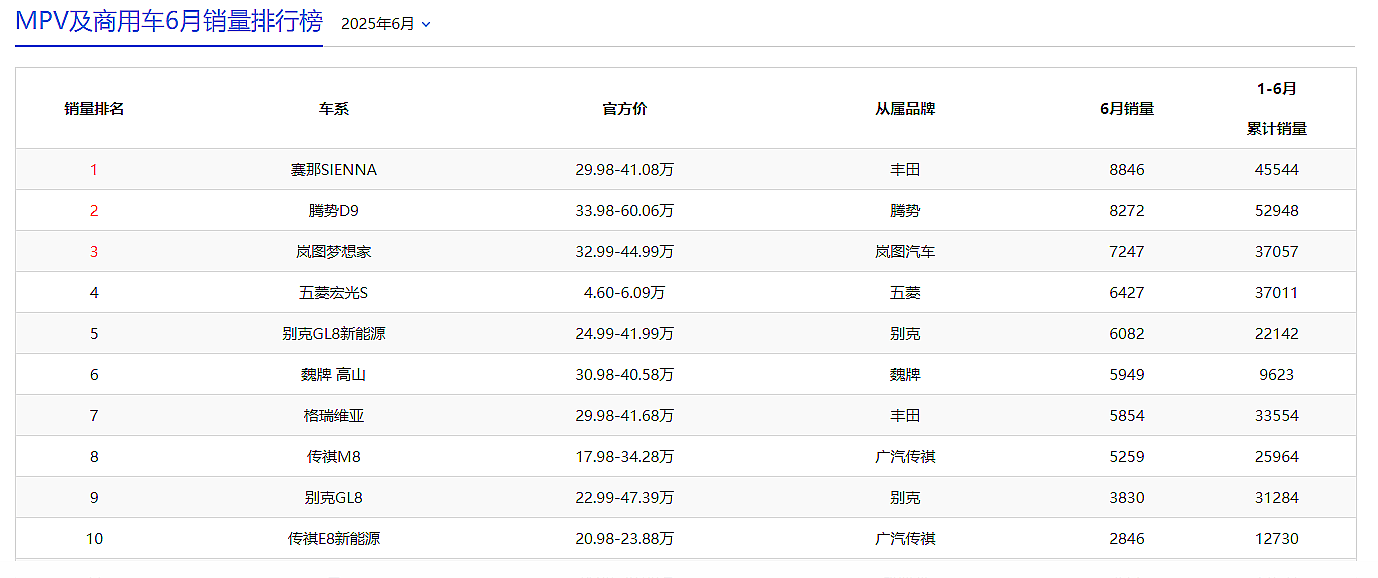Click the 岚图梦想家 series name
The image size is (1378, 578).
coord(333,252)
